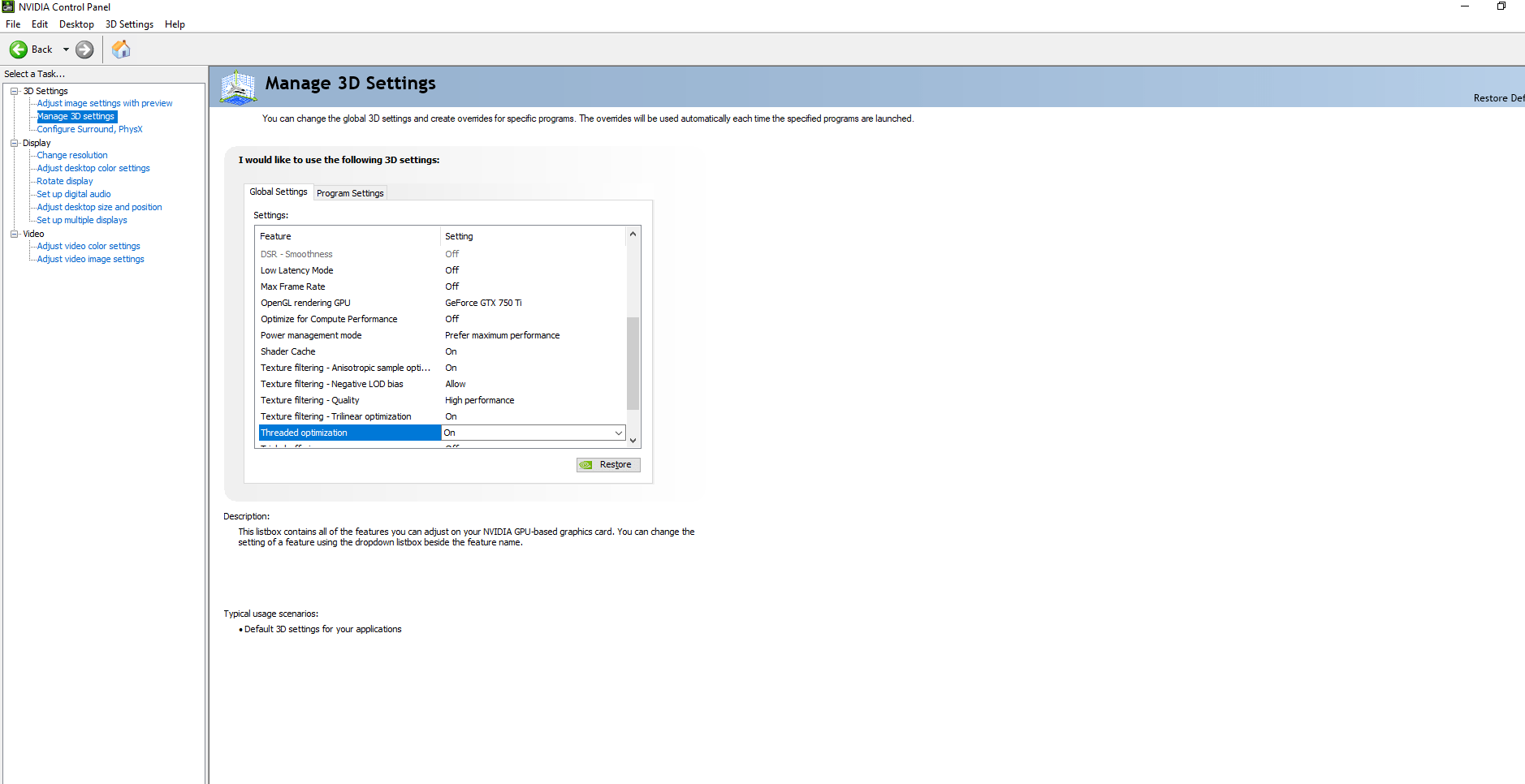Select Texture filtering - Negative LOD bias row
Image resolution: width=1525 pixels, height=784 pixels.
(x=443, y=384)
